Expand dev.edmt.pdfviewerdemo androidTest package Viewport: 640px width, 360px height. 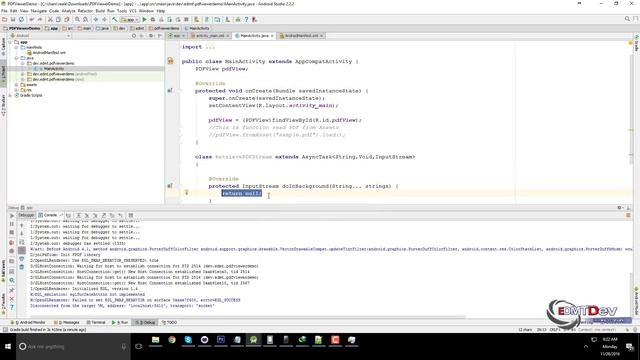pyautogui.click(x=22, y=74)
